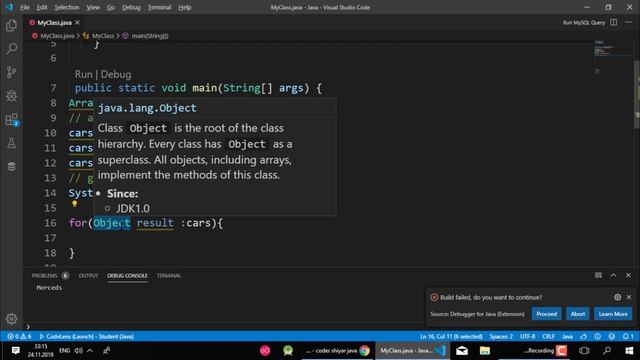Click Run MySQL Query button
Image resolution: width=640 pixels, height=360 pixels.
pos(584,22)
